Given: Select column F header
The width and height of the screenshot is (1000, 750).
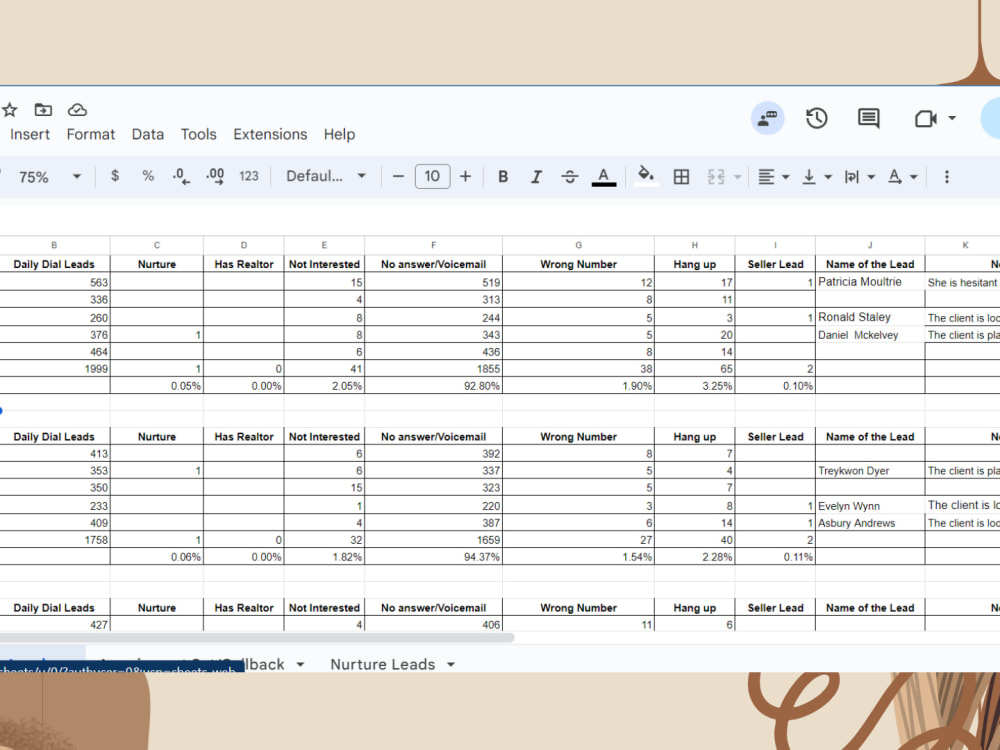Looking at the screenshot, I should 434,245.
